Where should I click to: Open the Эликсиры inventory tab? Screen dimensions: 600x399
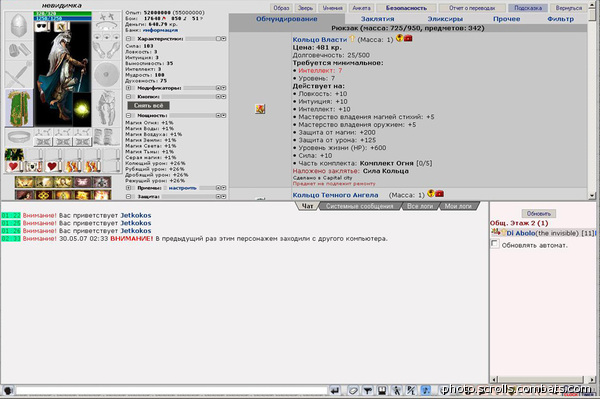(445, 19)
